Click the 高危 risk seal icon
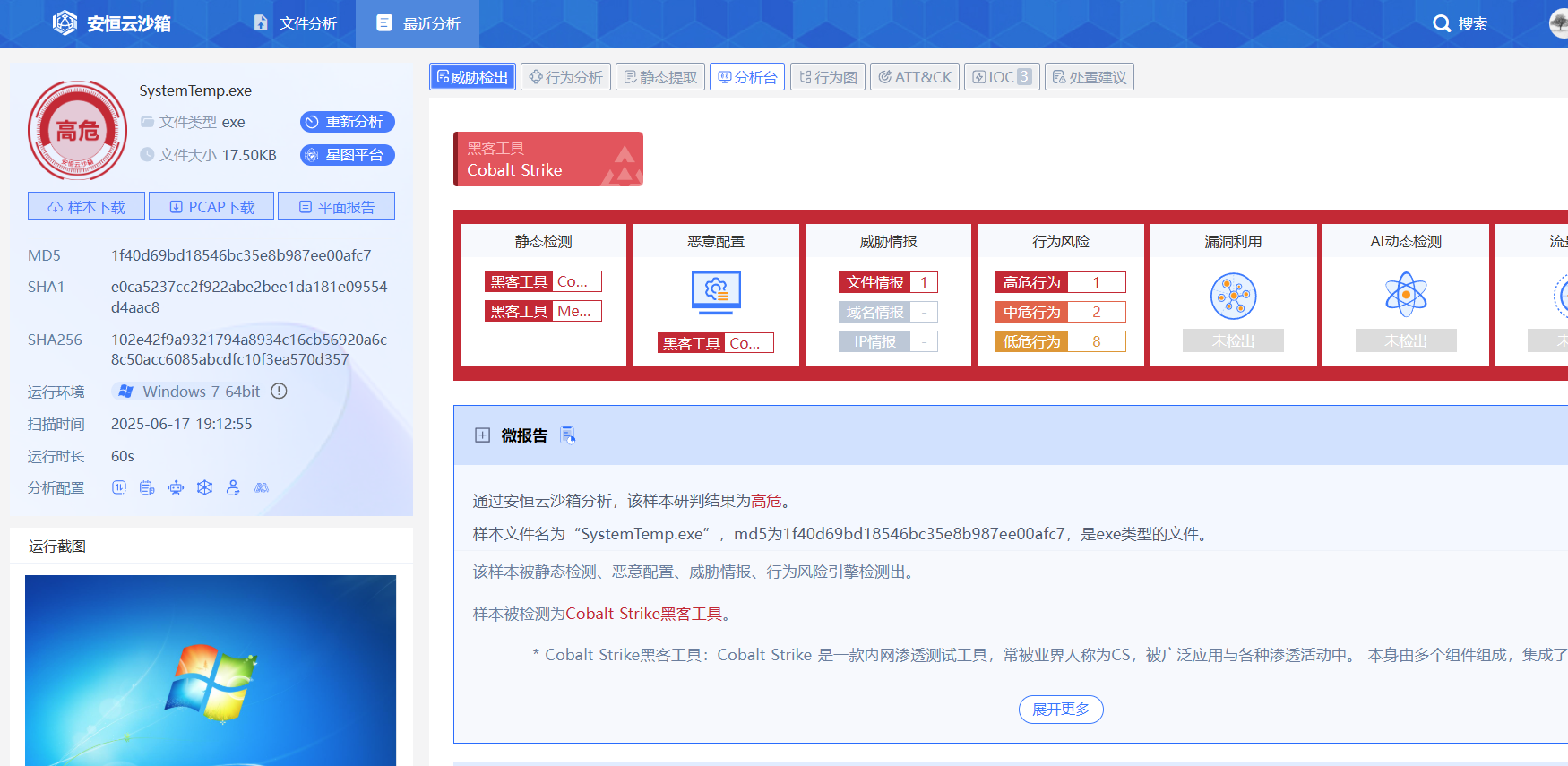This screenshot has height=766, width=1568. click(77, 131)
